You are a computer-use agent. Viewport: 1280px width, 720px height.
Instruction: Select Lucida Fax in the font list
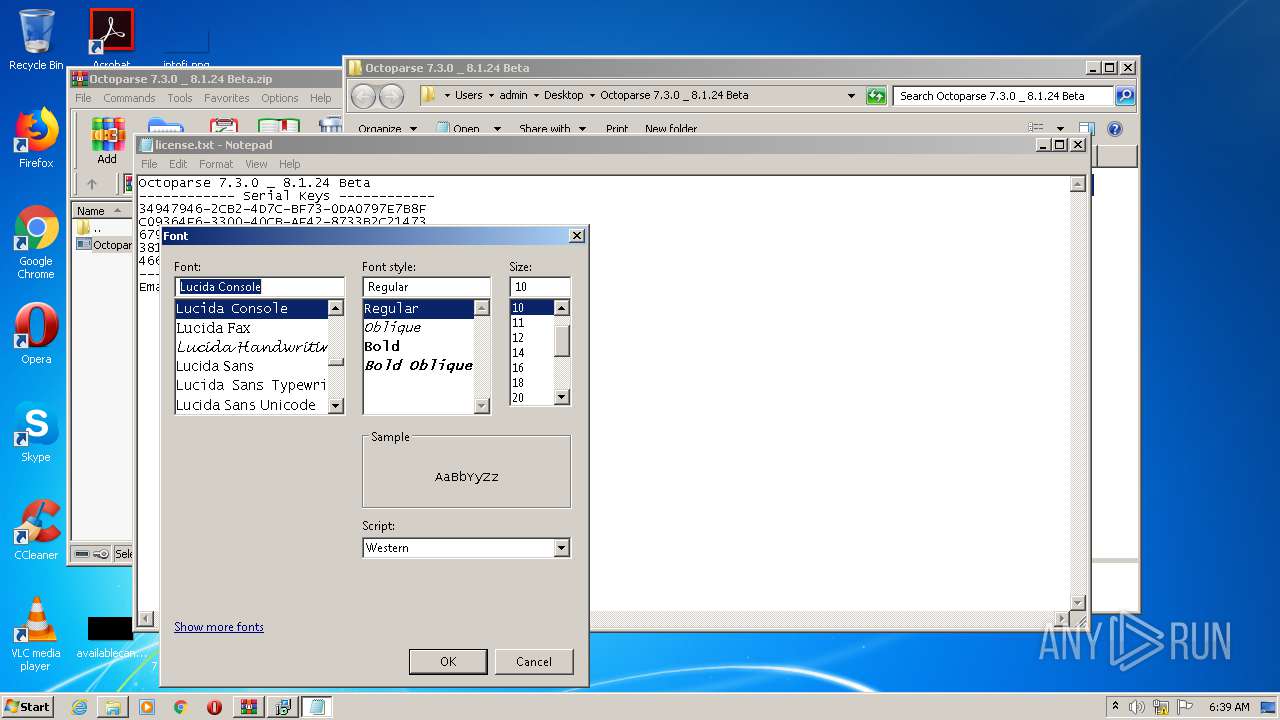[x=252, y=328]
